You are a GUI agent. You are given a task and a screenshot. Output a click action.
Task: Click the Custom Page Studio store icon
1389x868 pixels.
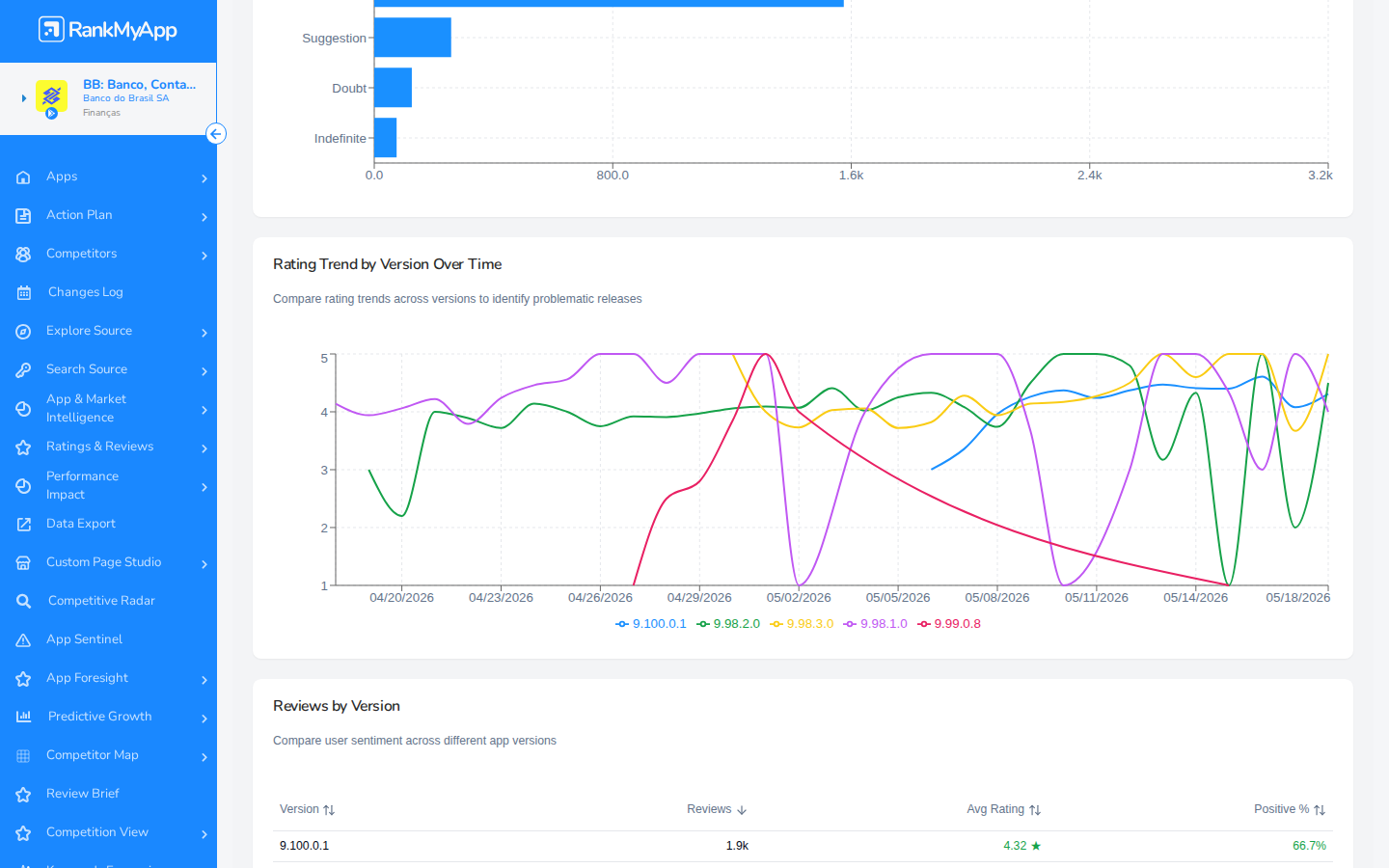24,563
